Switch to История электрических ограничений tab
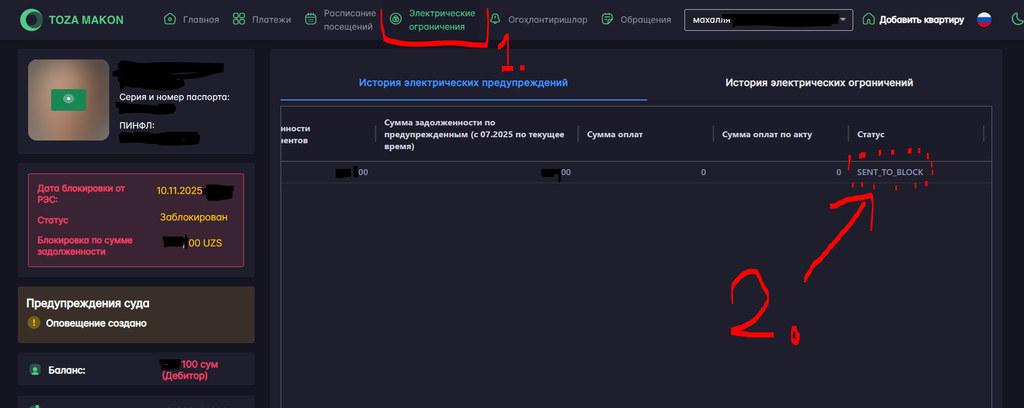Screen dimensions: 1024x408 click(819, 83)
